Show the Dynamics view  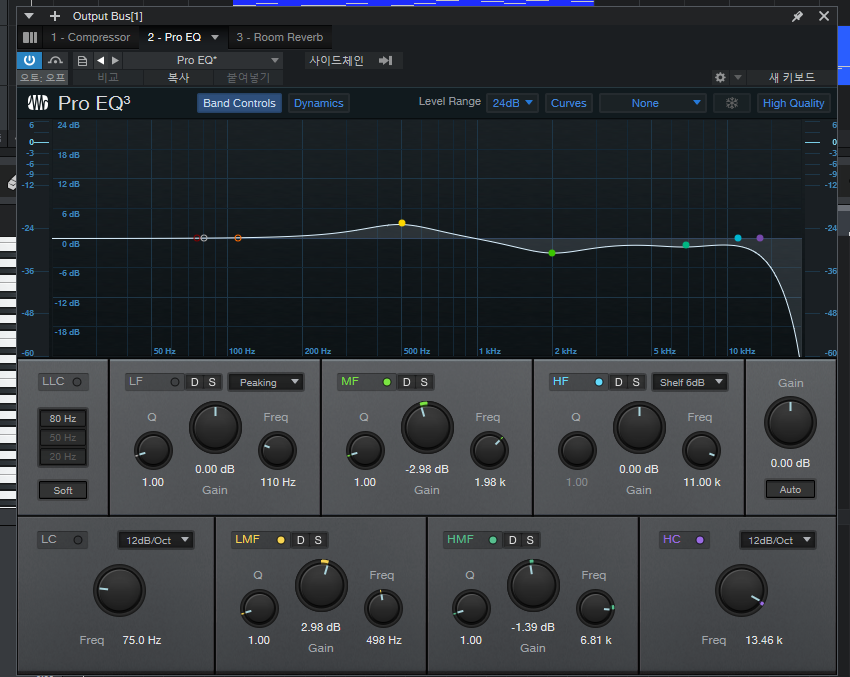(x=319, y=103)
